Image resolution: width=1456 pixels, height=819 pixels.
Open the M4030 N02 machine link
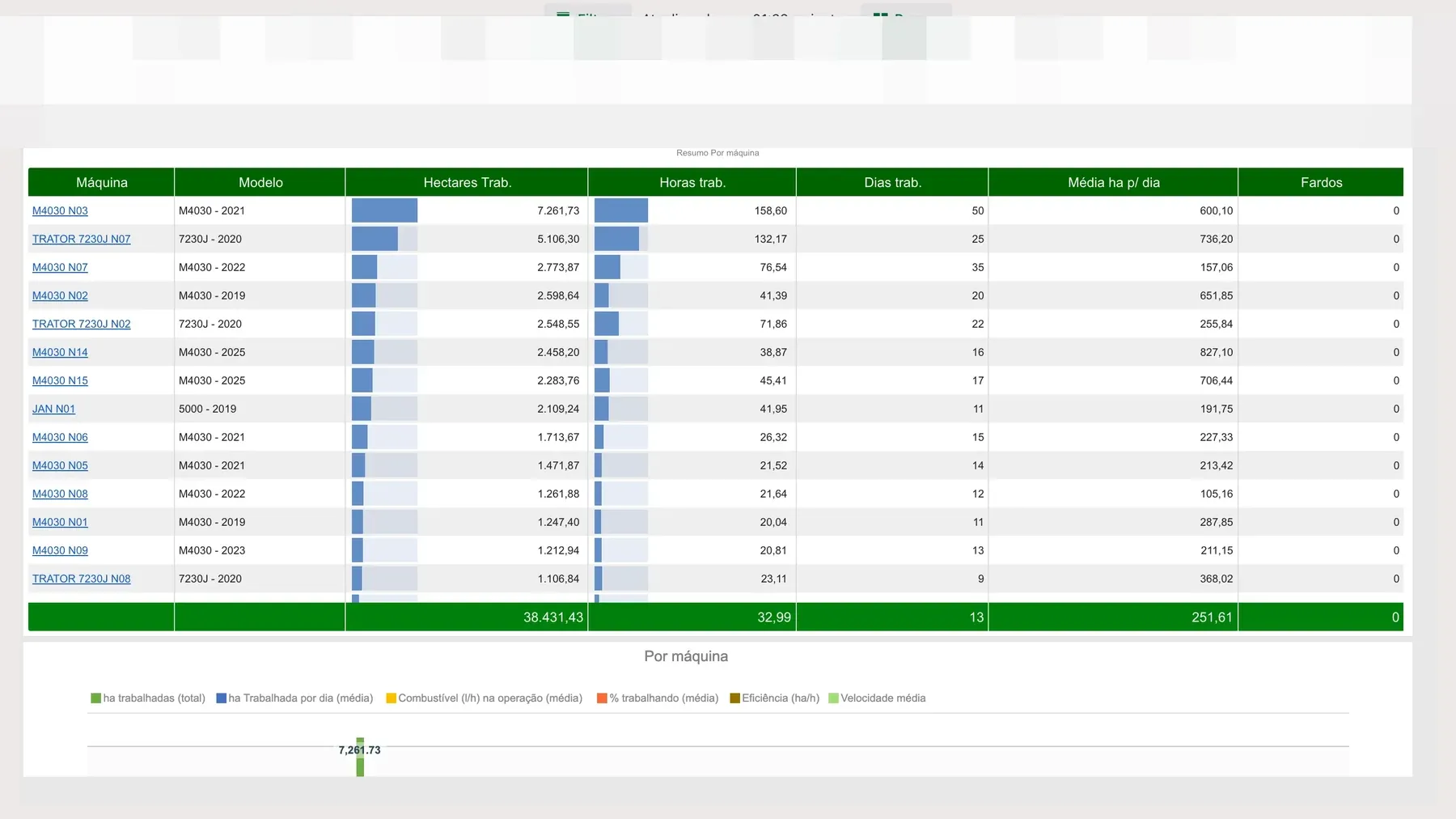pyautogui.click(x=60, y=295)
